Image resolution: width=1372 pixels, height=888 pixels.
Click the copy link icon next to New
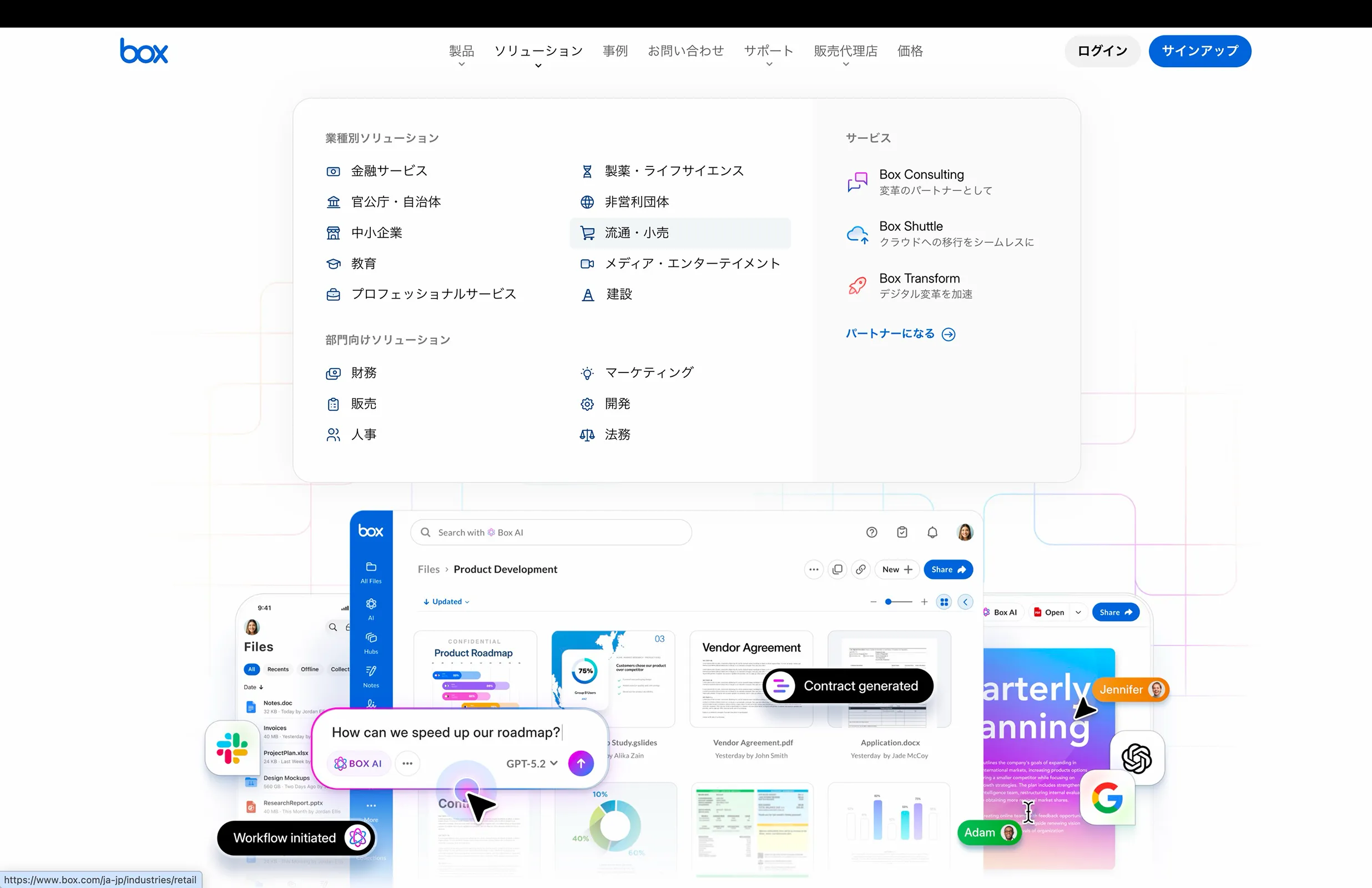[860, 569]
